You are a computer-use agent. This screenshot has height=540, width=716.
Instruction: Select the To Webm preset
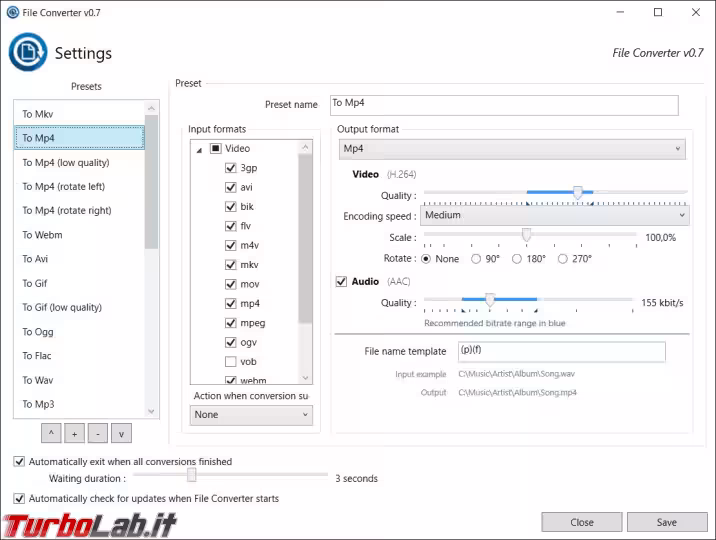pos(79,235)
